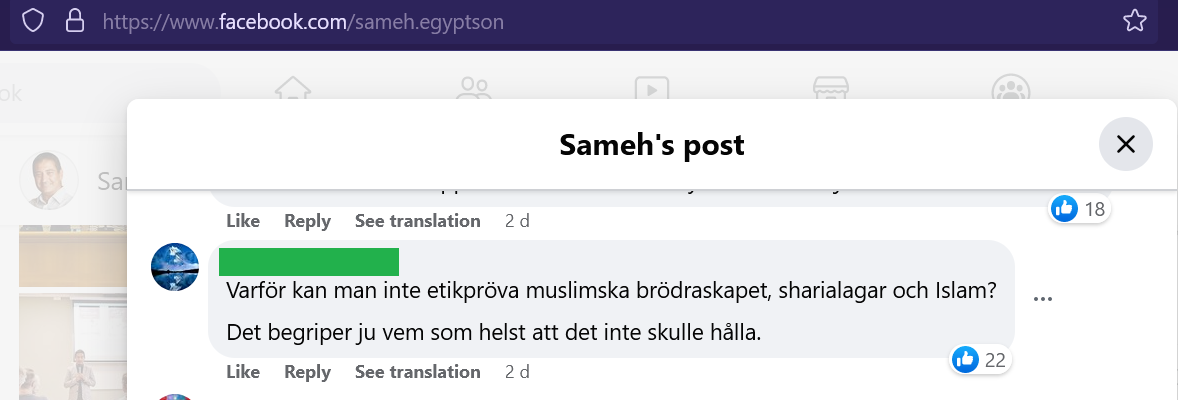
Task: Open the tracking protection shield icon
Action: tap(33, 21)
